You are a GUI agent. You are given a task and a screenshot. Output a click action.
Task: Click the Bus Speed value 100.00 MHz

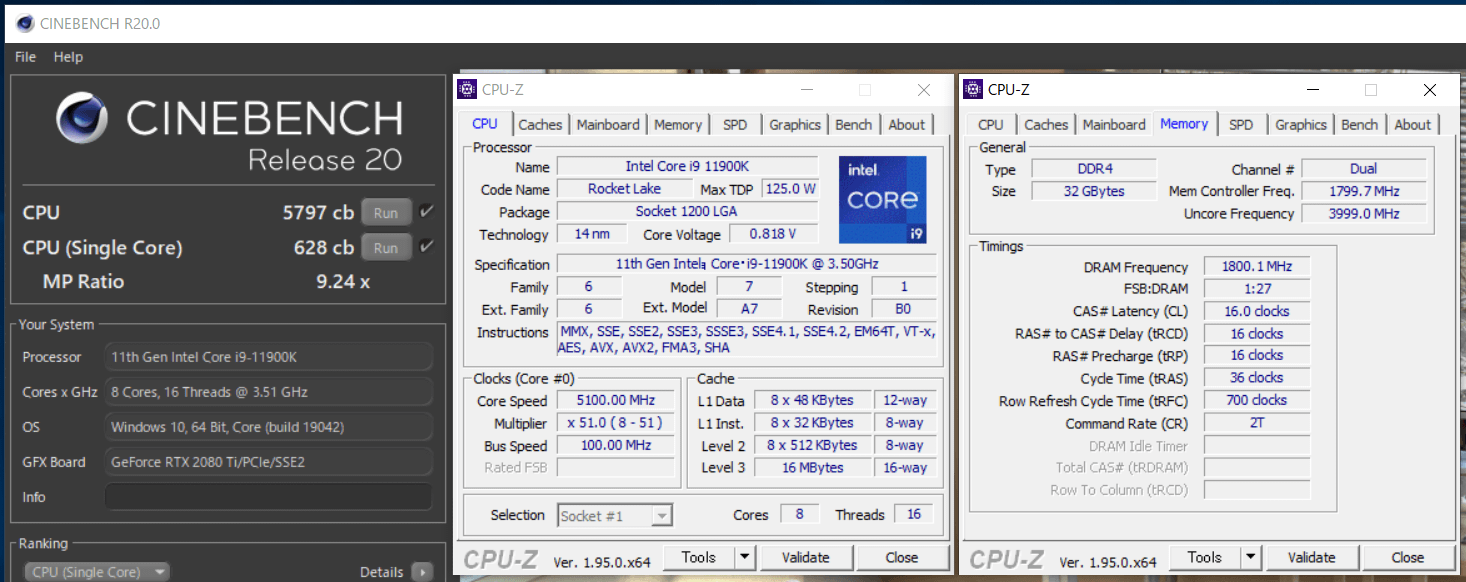pyautogui.click(x=615, y=445)
